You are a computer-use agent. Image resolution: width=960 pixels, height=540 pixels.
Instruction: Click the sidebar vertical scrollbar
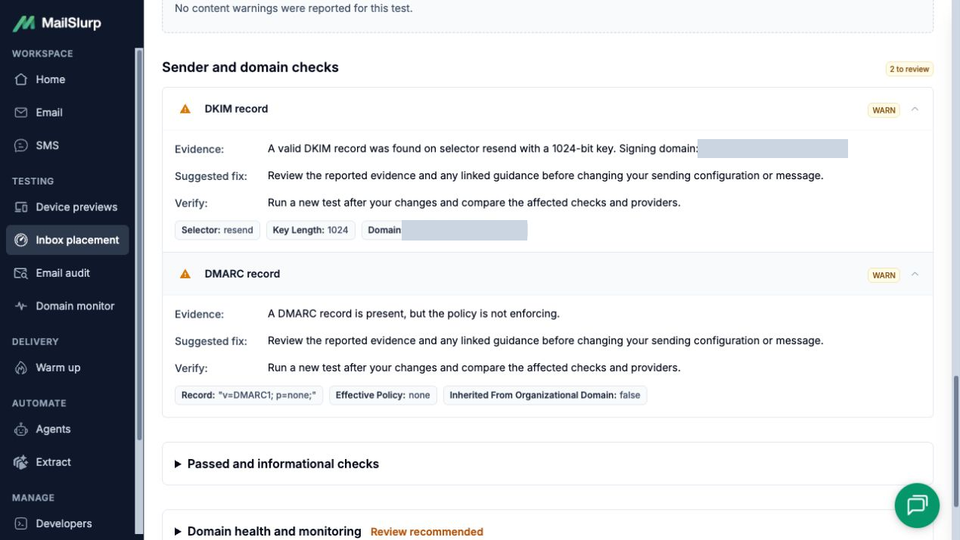pyautogui.click(x=139, y=244)
